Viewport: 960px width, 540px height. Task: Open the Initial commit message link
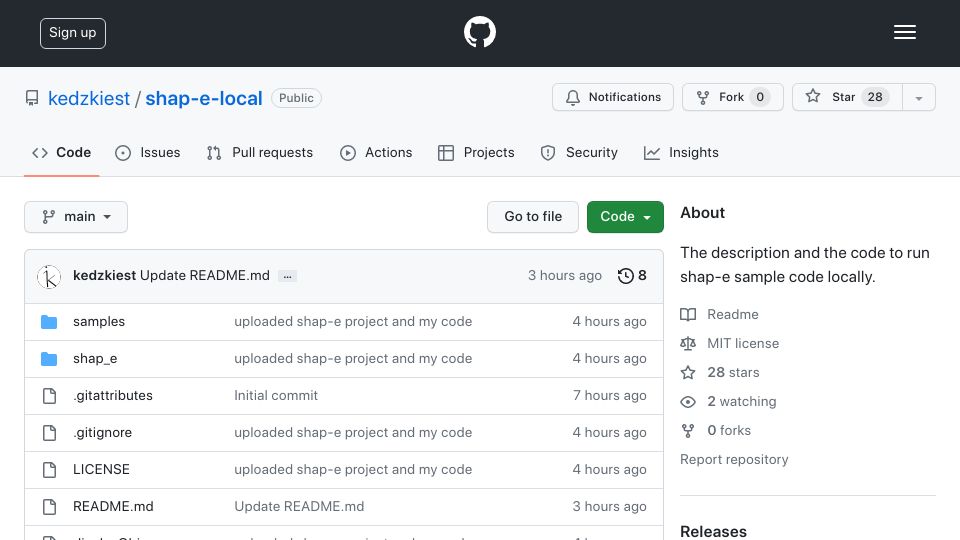(x=276, y=396)
